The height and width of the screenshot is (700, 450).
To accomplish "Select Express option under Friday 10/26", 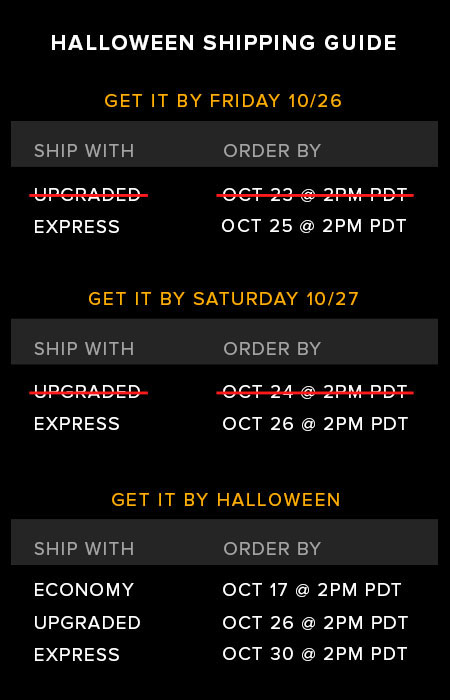I will (77, 227).
